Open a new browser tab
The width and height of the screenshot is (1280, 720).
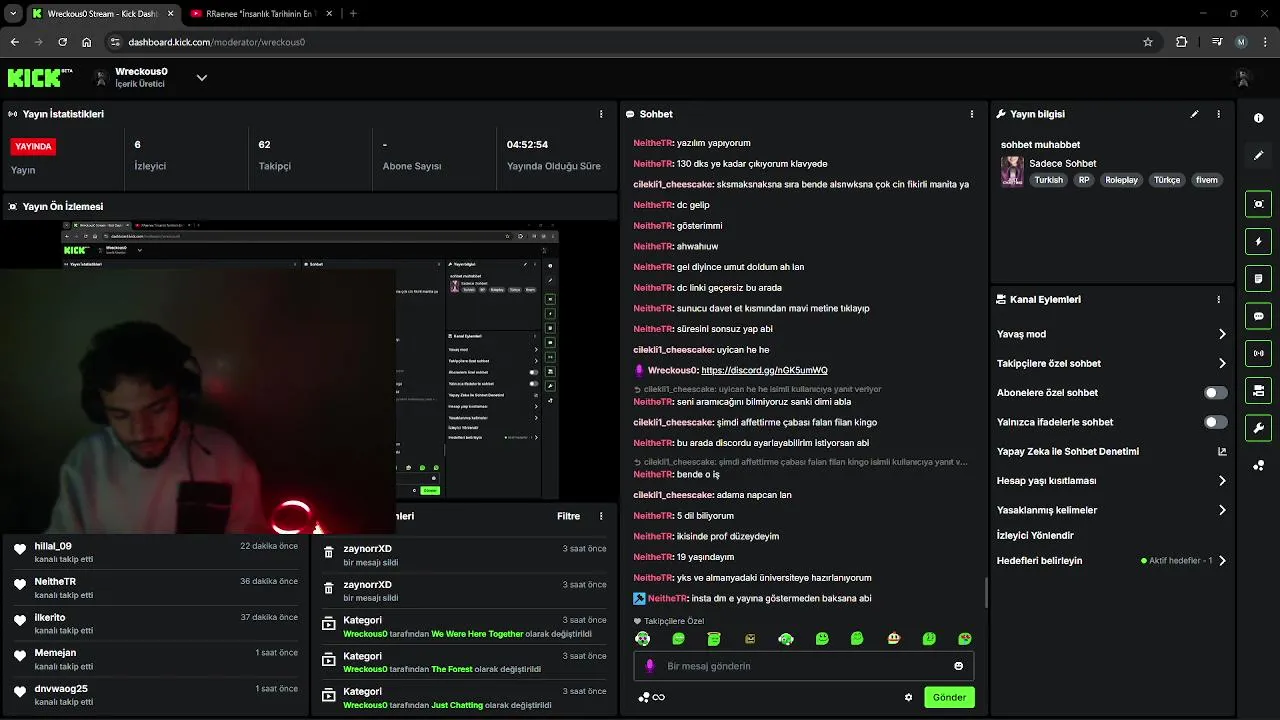click(353, 13)
